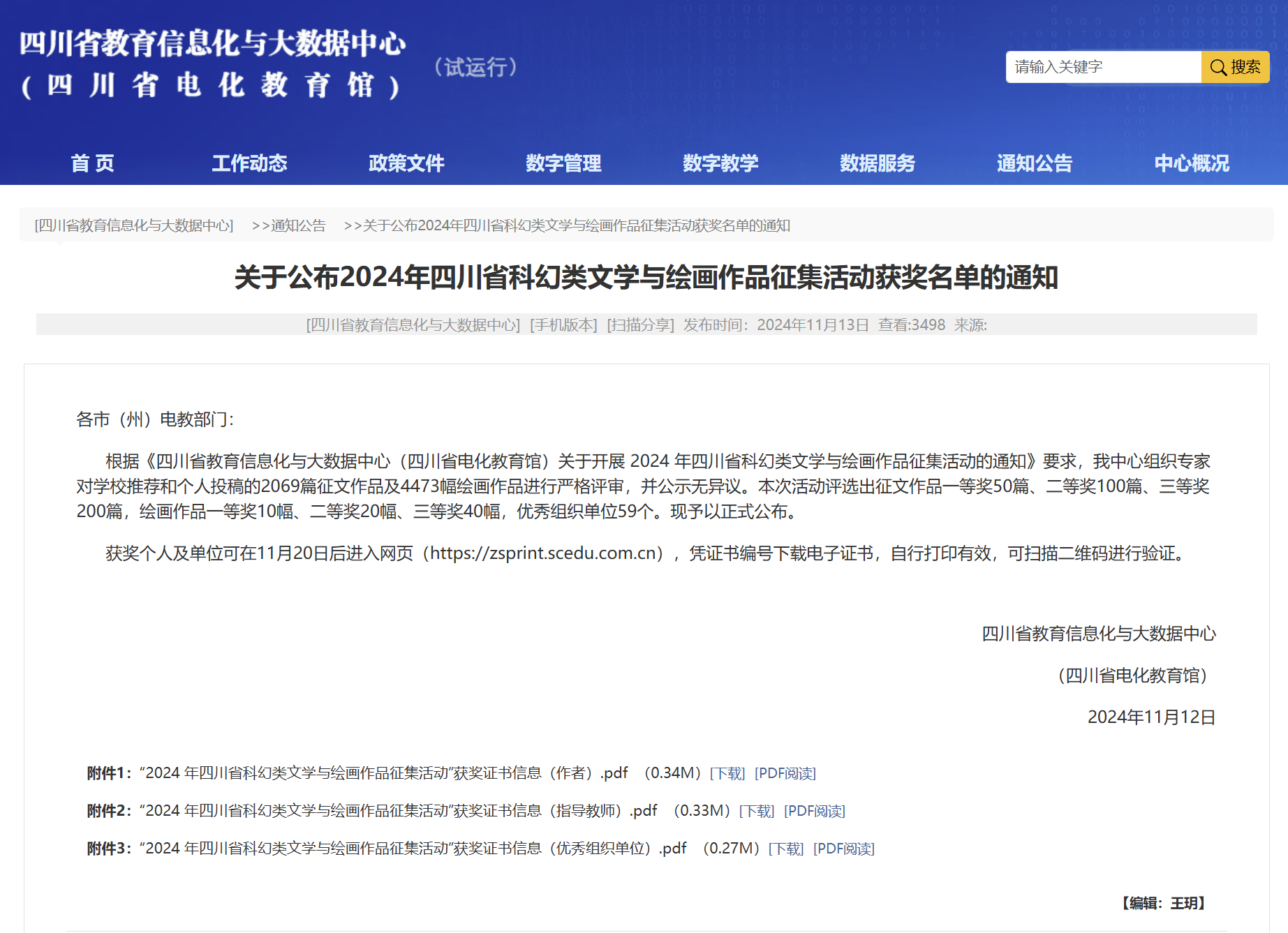Open PDF阅读 for attachment 2

tap(815, 811)
